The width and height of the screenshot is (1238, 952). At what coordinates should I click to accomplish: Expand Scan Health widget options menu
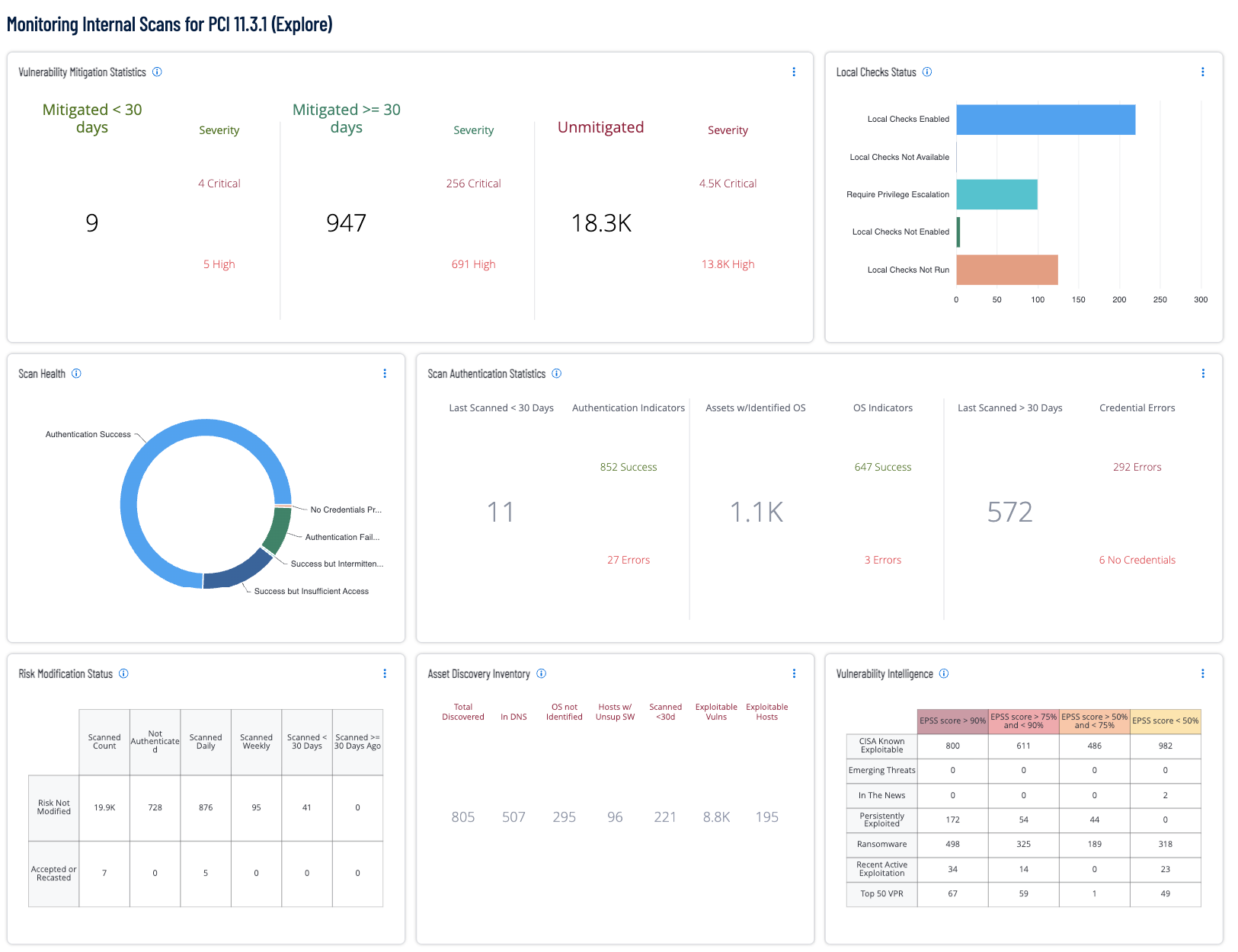385,374
